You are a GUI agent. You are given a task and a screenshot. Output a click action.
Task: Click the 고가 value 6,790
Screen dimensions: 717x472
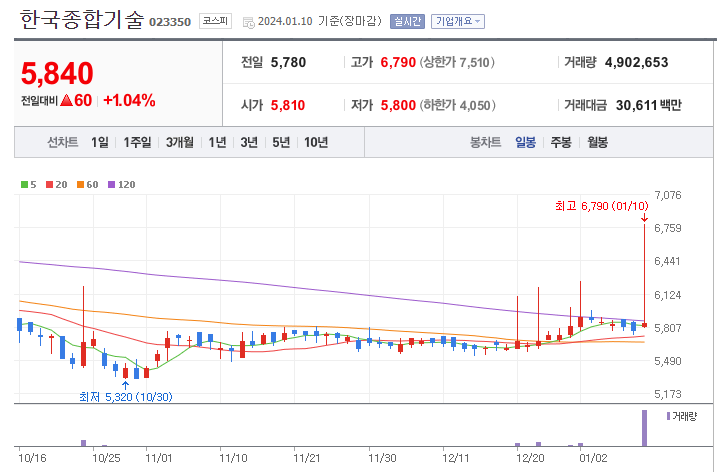(x=398, y=62)
